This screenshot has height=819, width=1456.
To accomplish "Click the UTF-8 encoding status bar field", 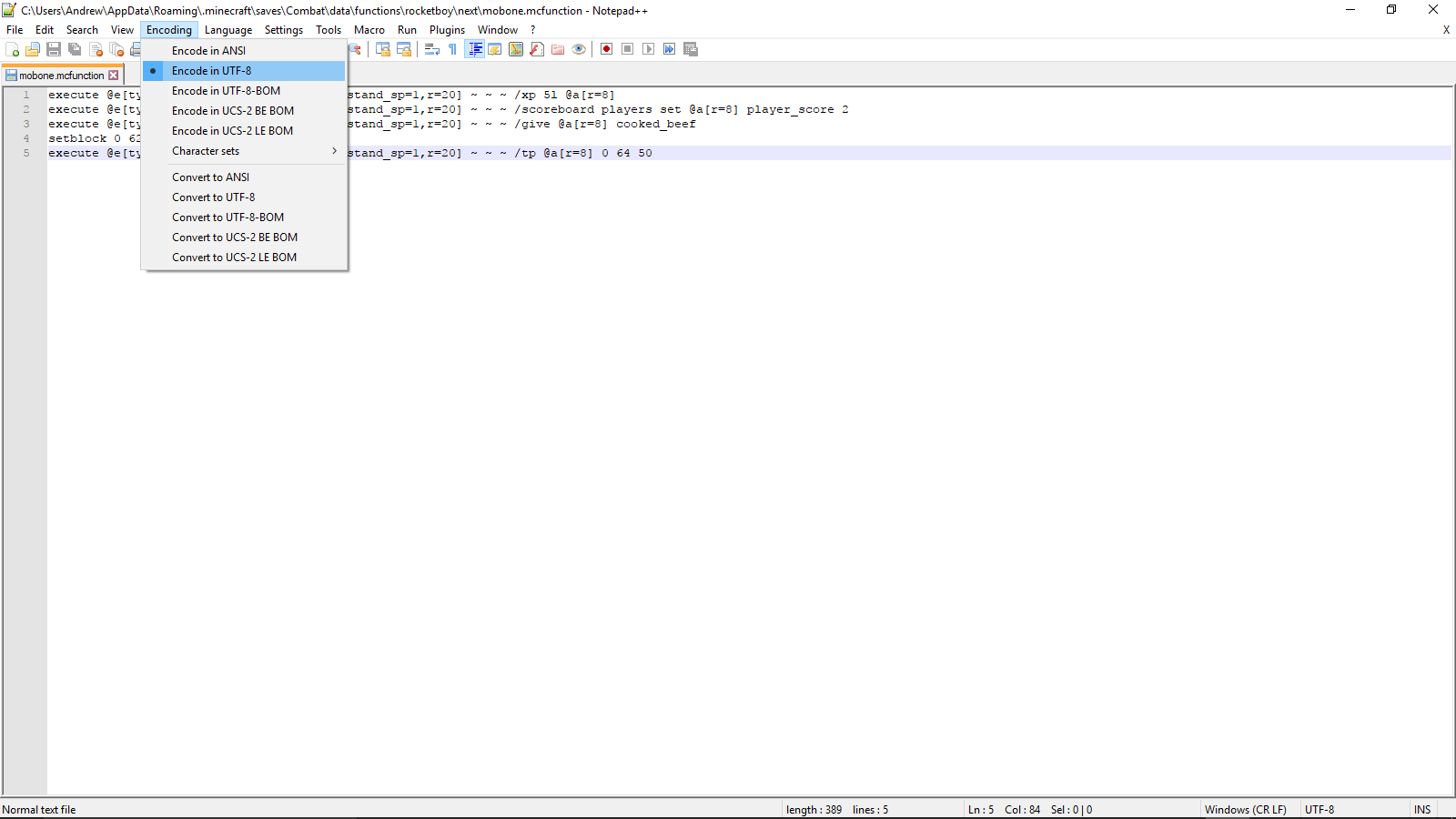I will [1354, 810].
